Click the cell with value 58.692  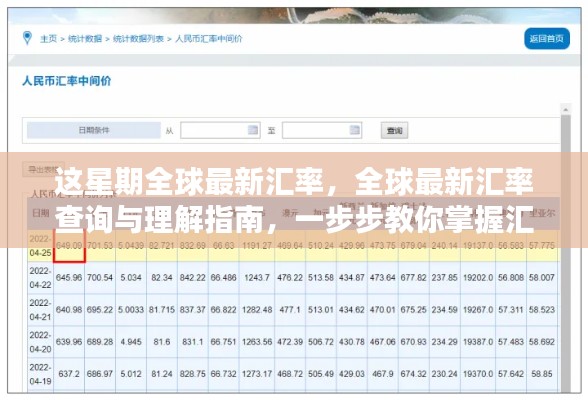[542, 342]
